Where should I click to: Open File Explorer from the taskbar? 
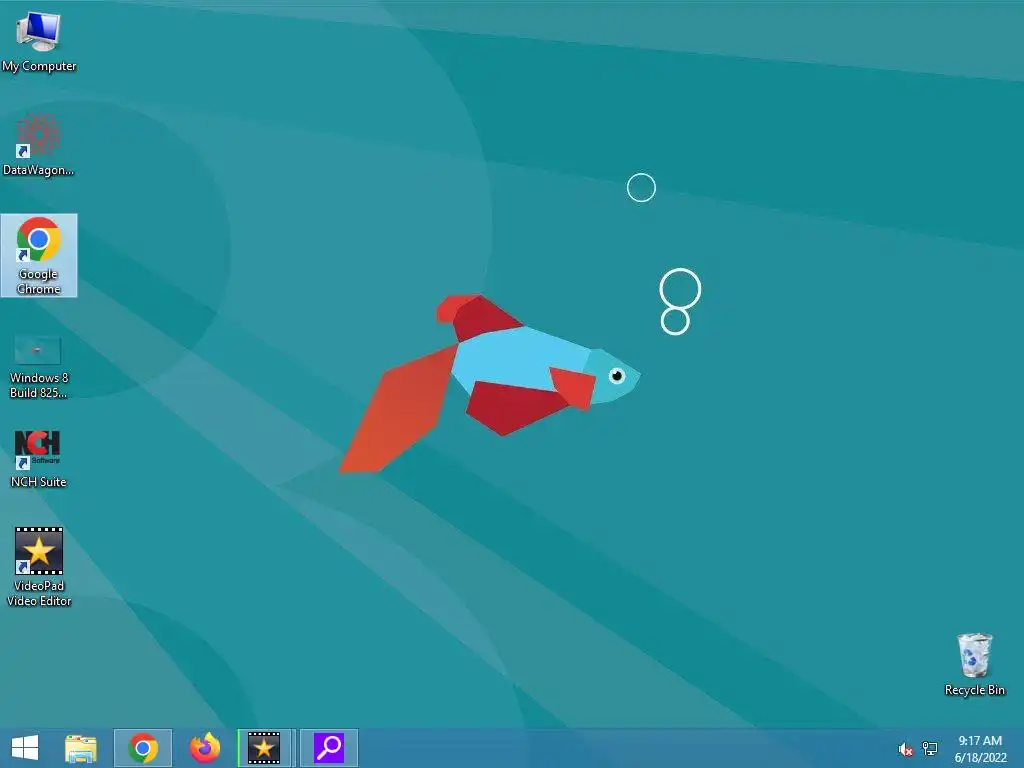(81, 748)
